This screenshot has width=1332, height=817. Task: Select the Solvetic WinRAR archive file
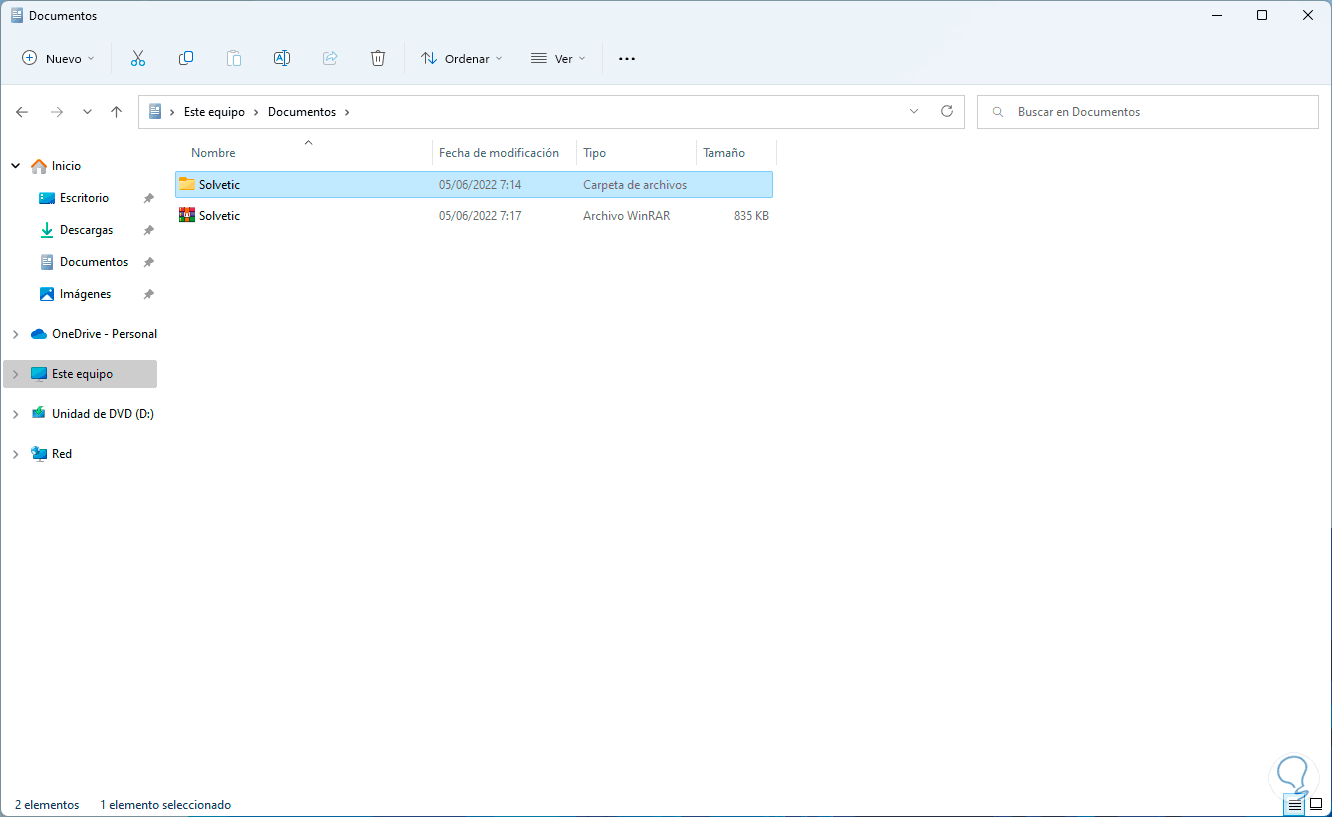click(474, 215)
